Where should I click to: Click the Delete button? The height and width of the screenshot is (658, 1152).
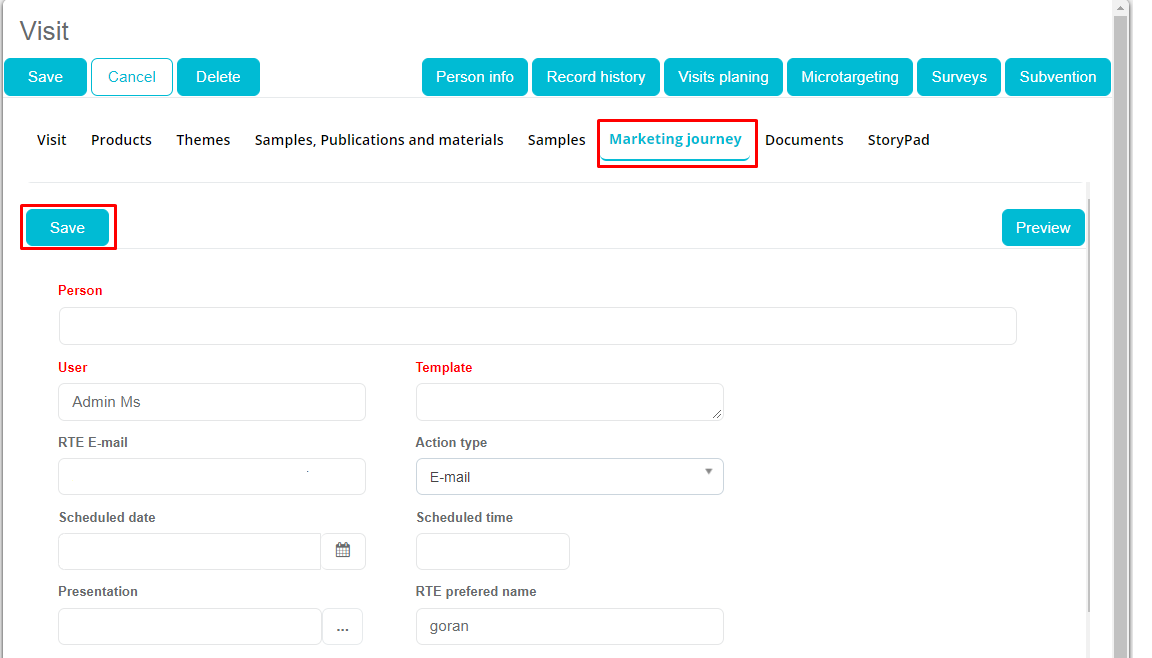(x=218, y=77)
